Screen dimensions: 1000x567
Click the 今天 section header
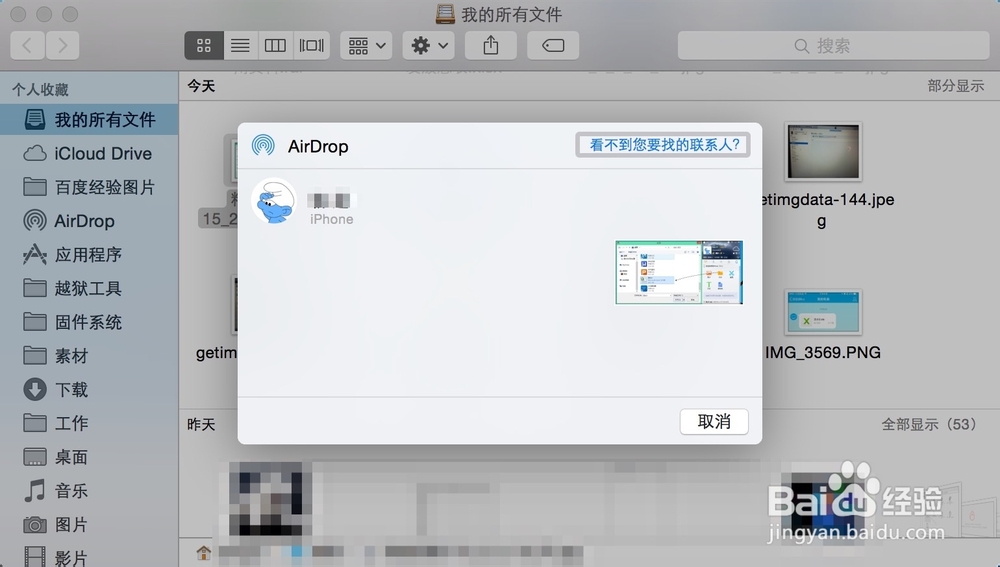click(201, 86)
